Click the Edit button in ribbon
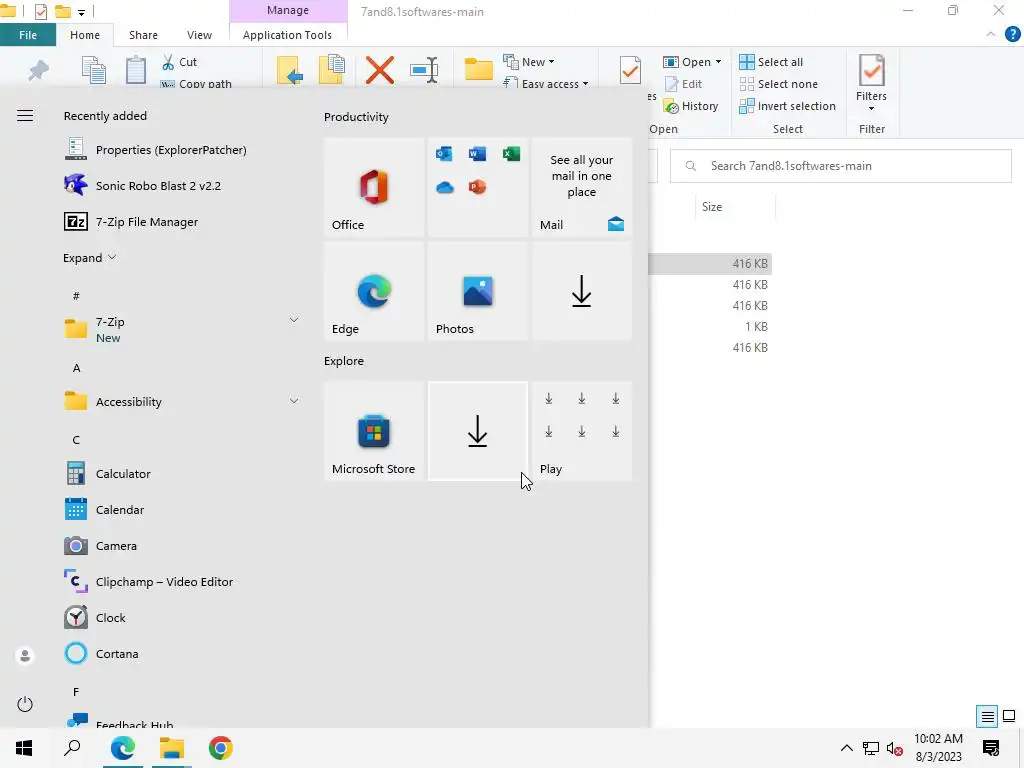This screenshot has width=1024, height=768. click(683, 84)
